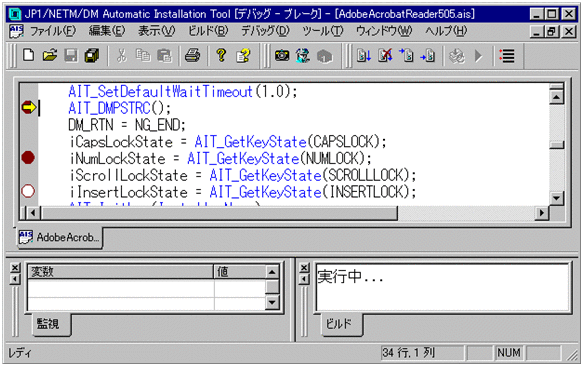
Task: Click the Save floppy disk icon
Action: click(x=71, y=56)
